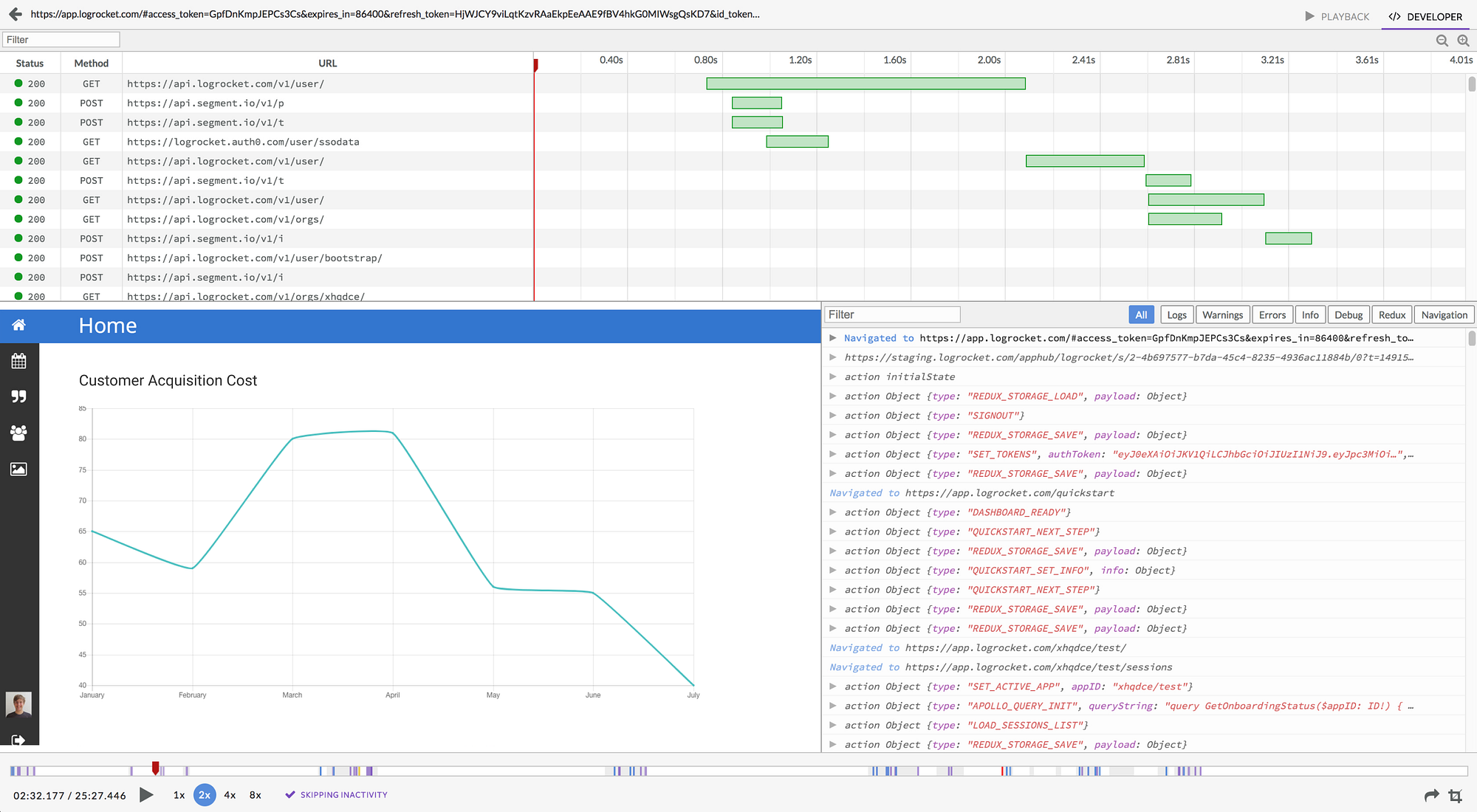1477x812 pixels.
Task: Open the users group sidebar icon
Action: tap(19, 433)
